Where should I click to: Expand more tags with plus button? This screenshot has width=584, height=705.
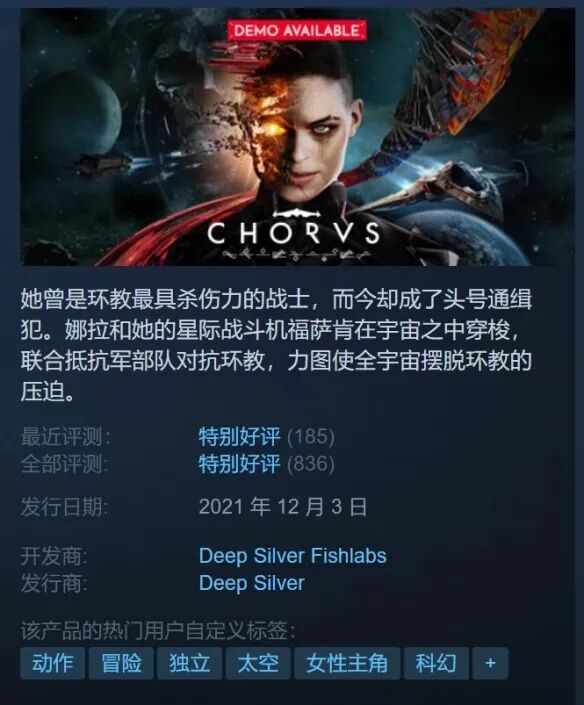[490, 663]
